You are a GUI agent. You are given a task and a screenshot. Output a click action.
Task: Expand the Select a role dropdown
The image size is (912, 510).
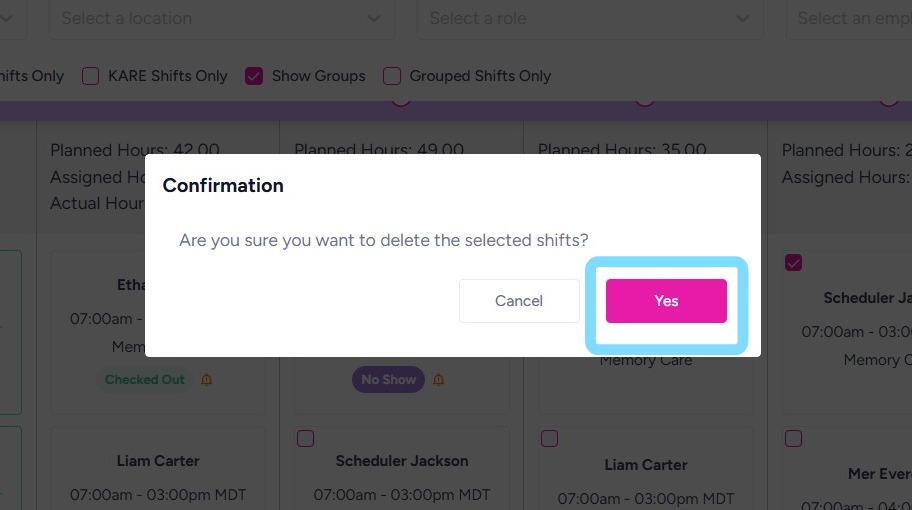pos(570,18)
